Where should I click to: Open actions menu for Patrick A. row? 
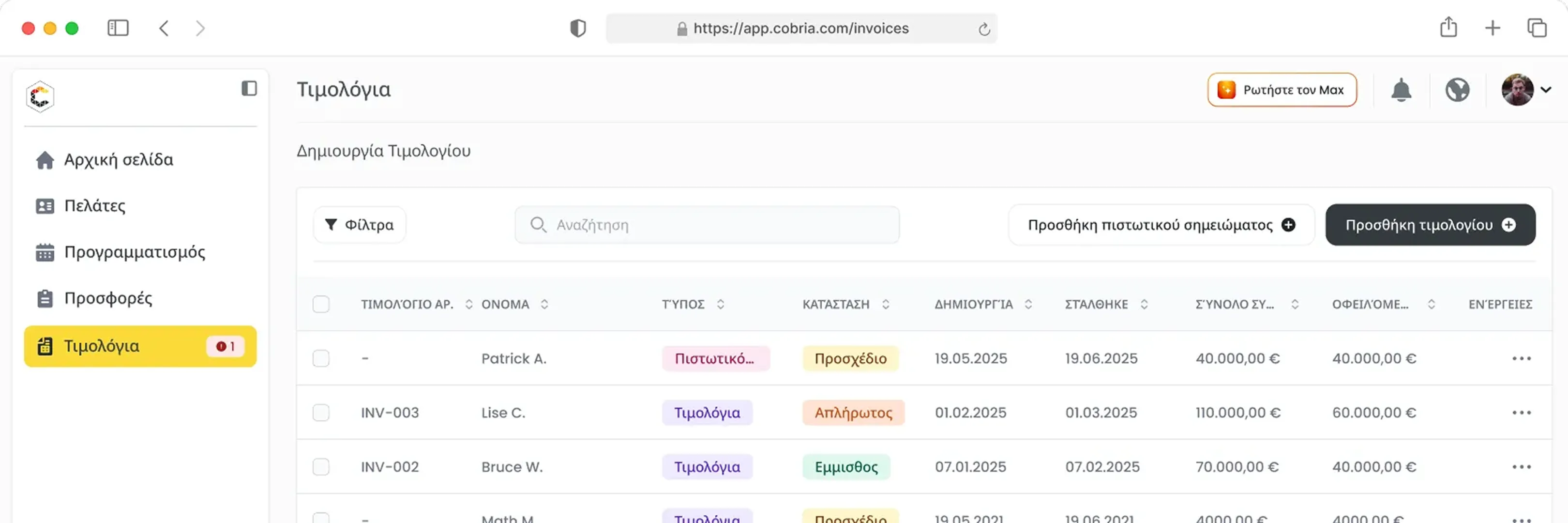click(x=1521, y=359)
